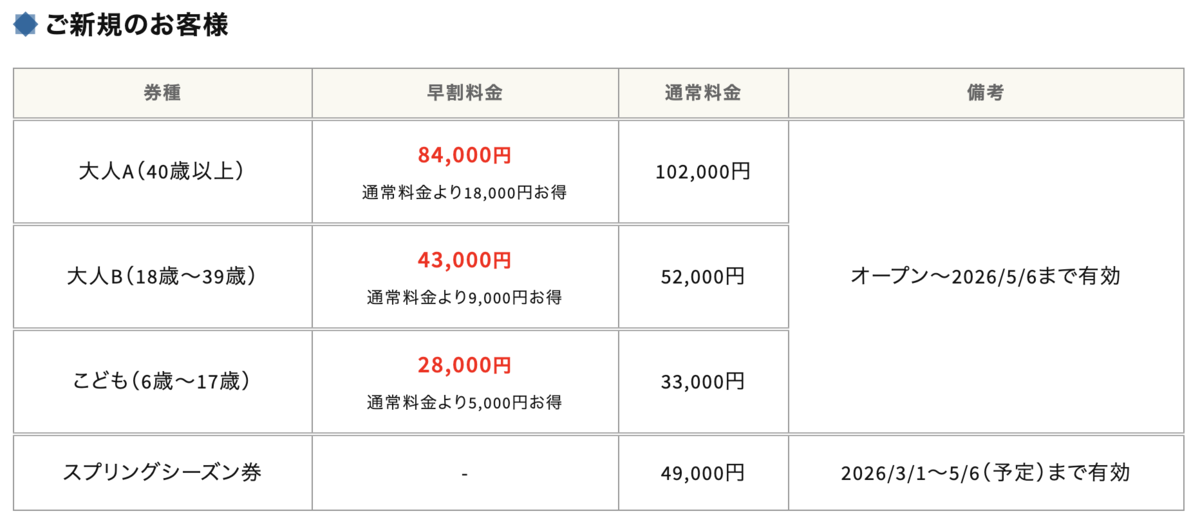
Task: Click the red 43,000円 early-bird price
Action: coord(465,260)
